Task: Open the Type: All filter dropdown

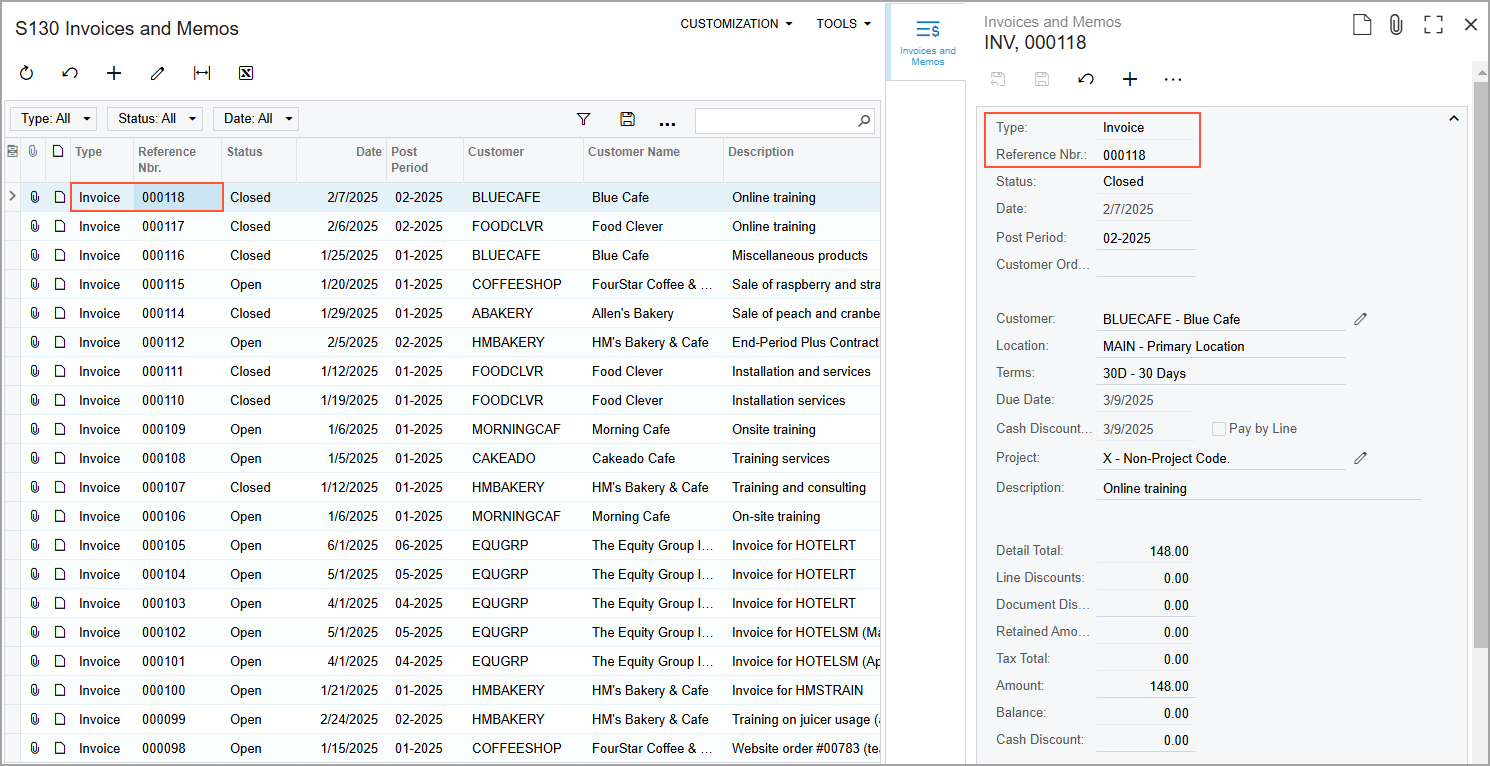Action: [55, 119]
